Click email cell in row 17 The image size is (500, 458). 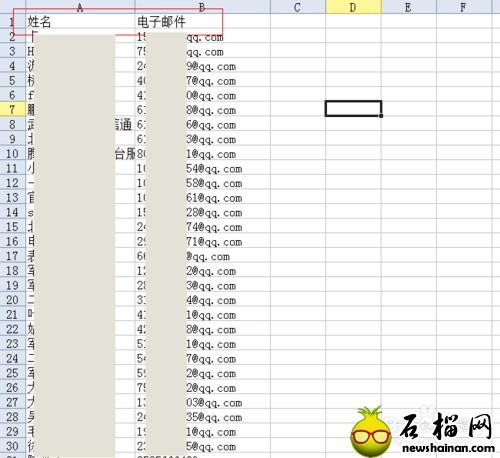pos(203,256)
